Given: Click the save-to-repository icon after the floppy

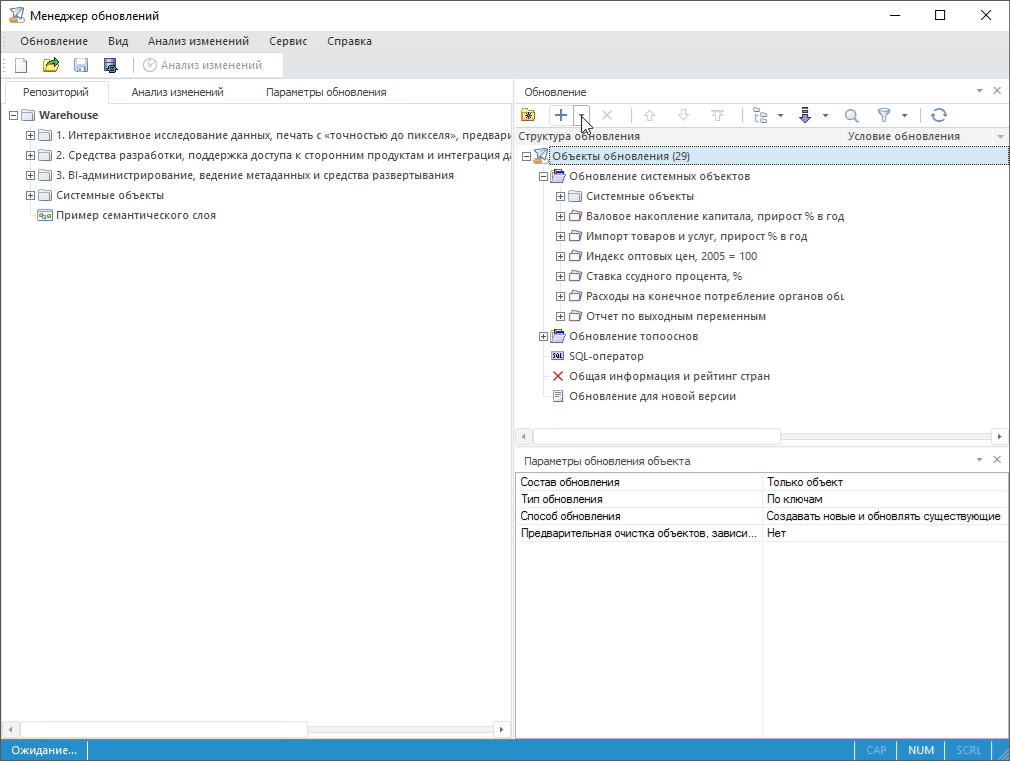Looking at the screenshot, I should point(111,65).
